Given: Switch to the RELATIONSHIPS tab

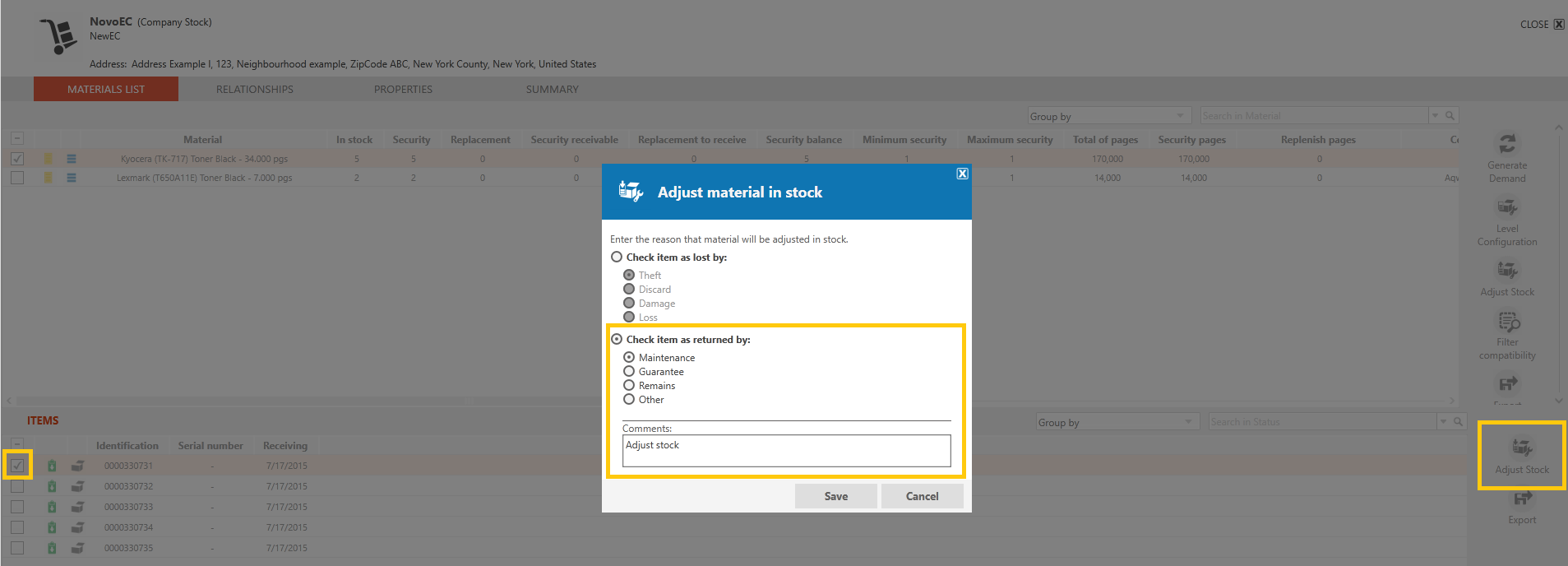Looking at the screenshot, I should pos(255,90).
